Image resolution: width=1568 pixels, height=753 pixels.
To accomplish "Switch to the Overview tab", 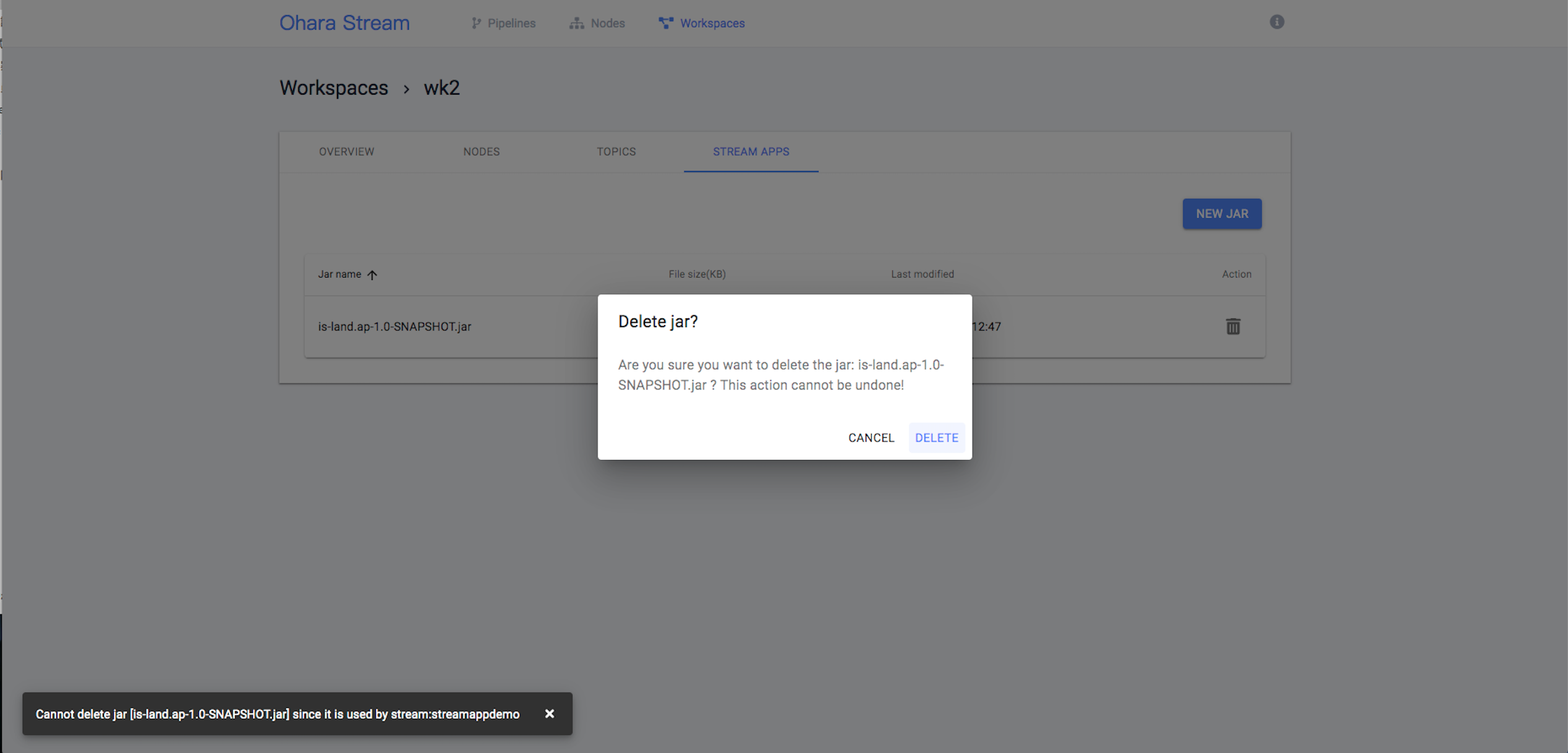I will [346, 151].
